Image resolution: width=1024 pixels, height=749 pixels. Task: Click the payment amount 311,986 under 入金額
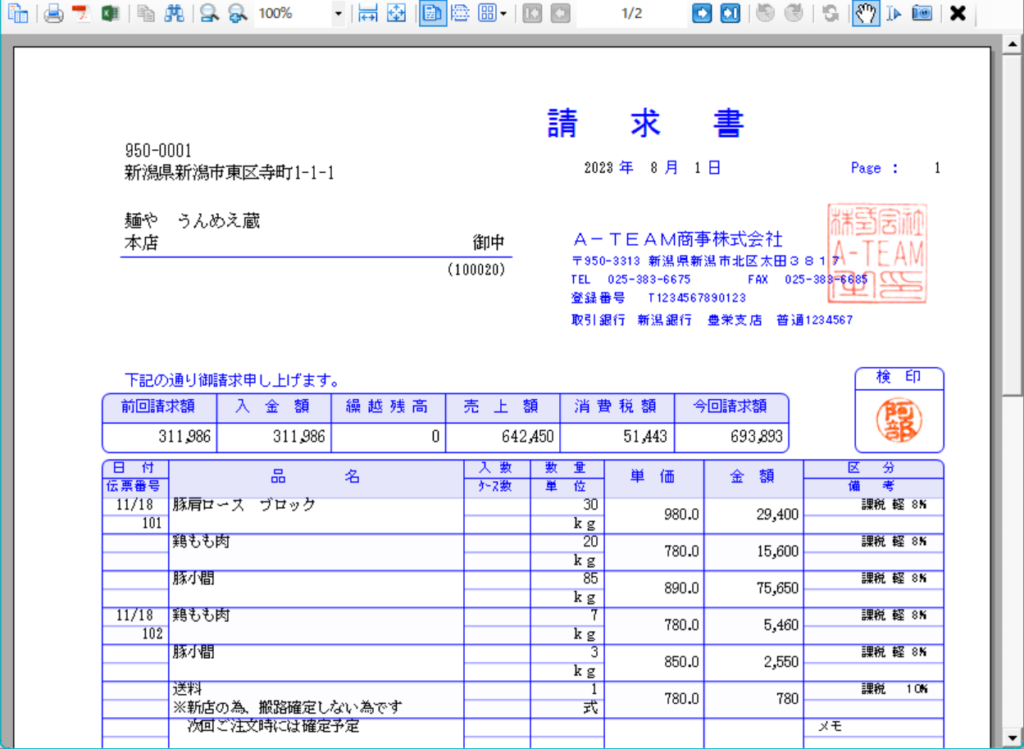pyautogui.click(x=298, y=436)
